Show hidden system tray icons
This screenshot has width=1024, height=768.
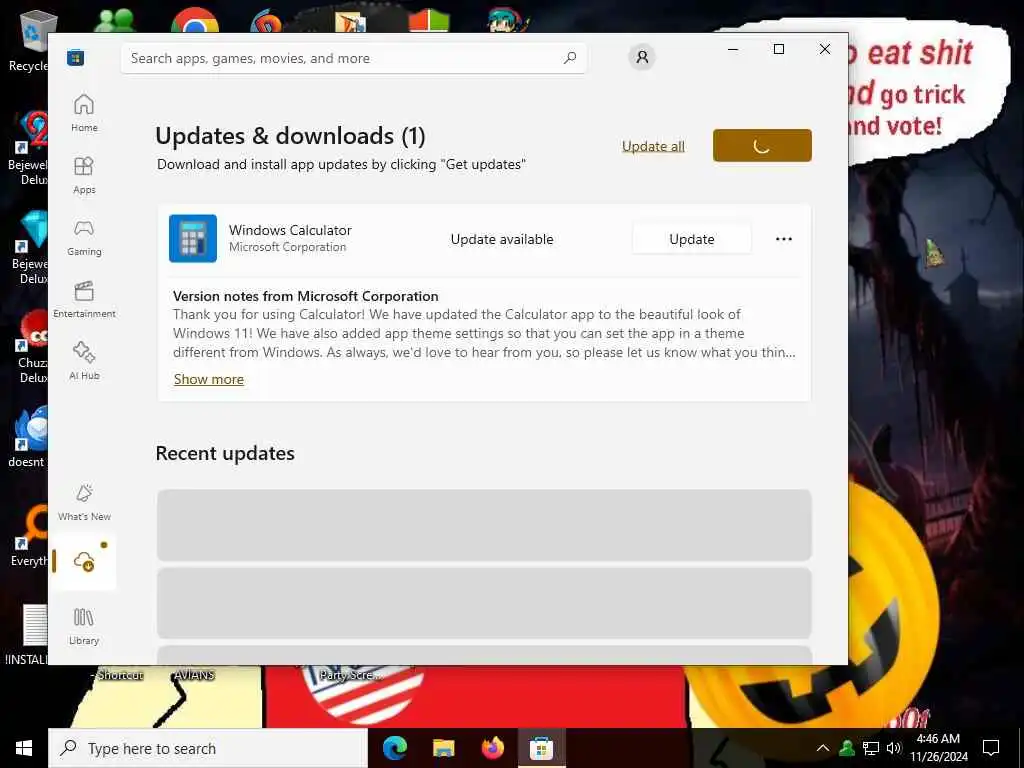[823, 748]
